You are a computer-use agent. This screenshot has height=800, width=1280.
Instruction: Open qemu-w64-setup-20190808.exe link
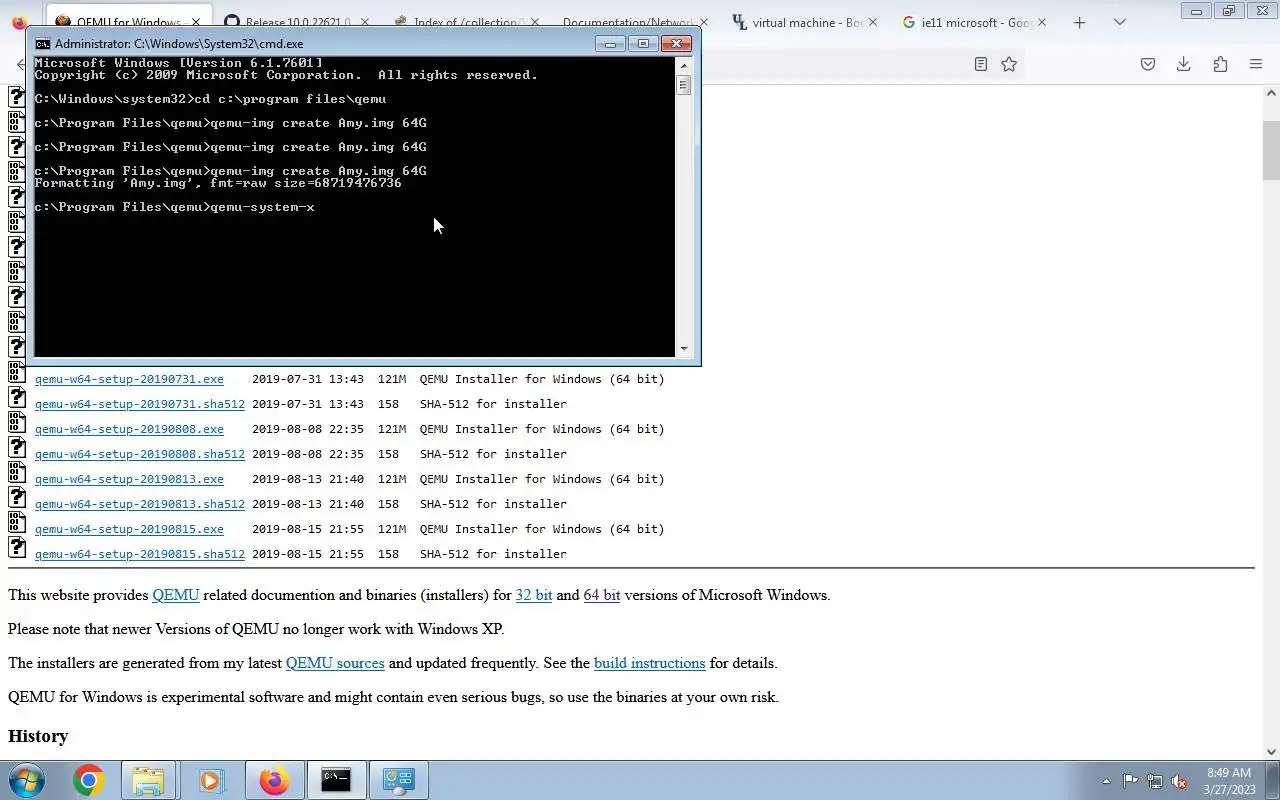(129, 429)
